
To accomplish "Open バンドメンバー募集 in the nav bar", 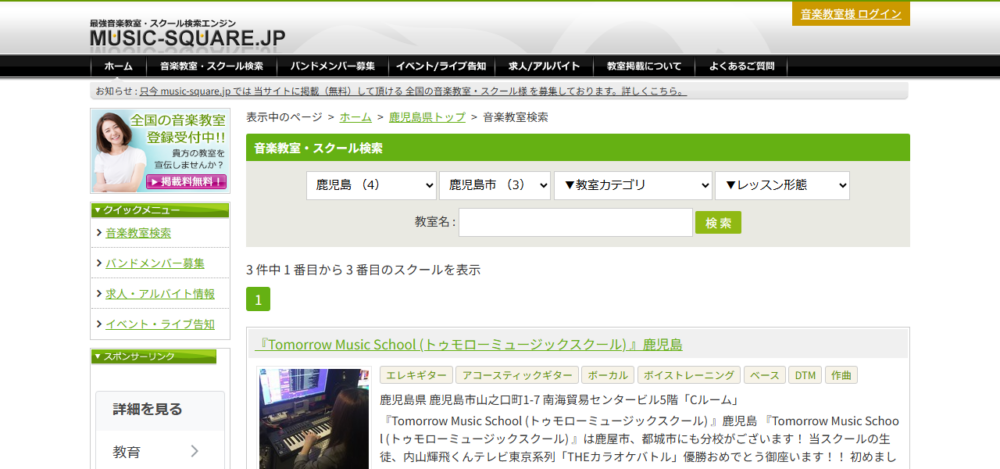I will pos(332,66).
